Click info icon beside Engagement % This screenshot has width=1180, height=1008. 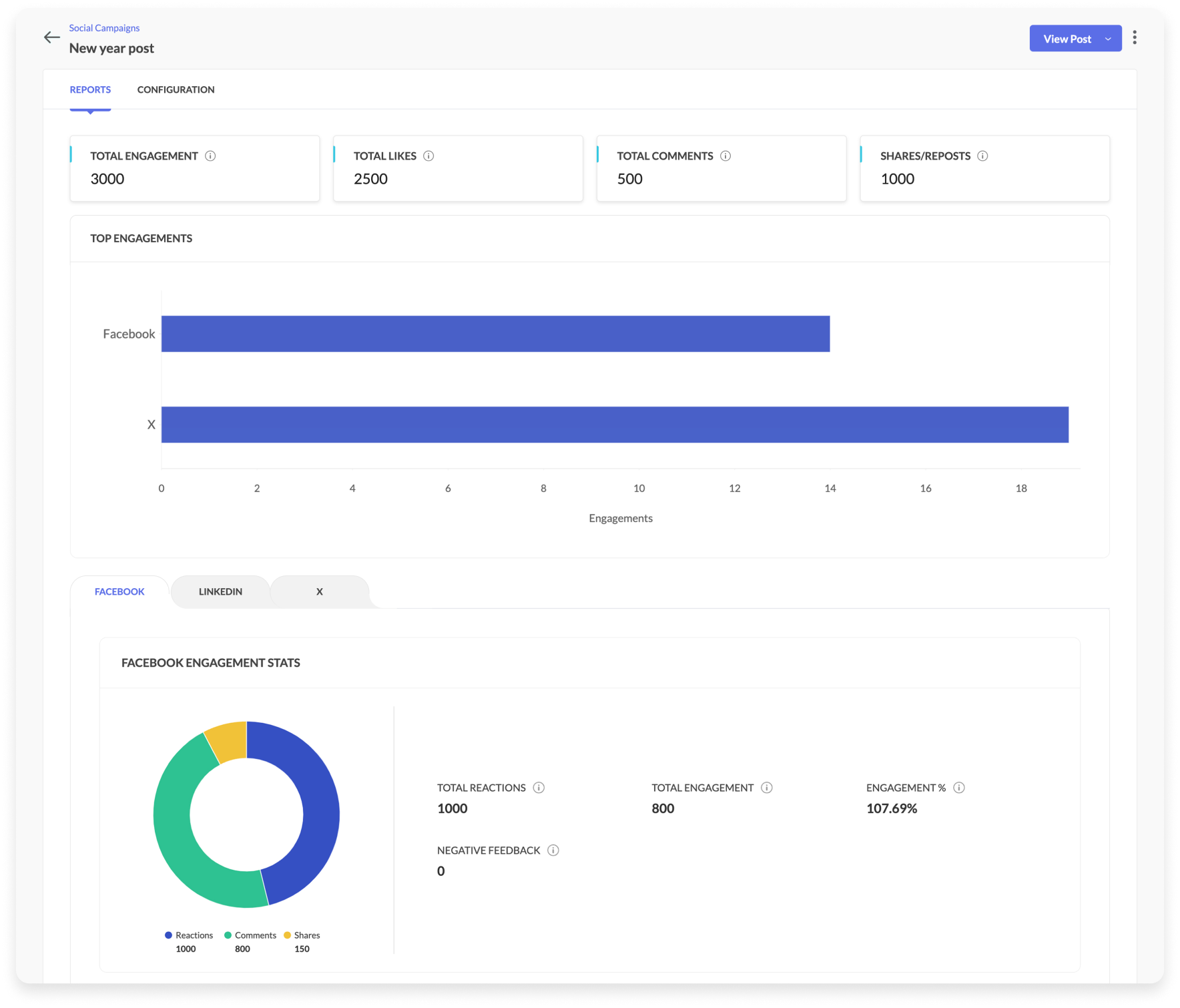[959, 788]
